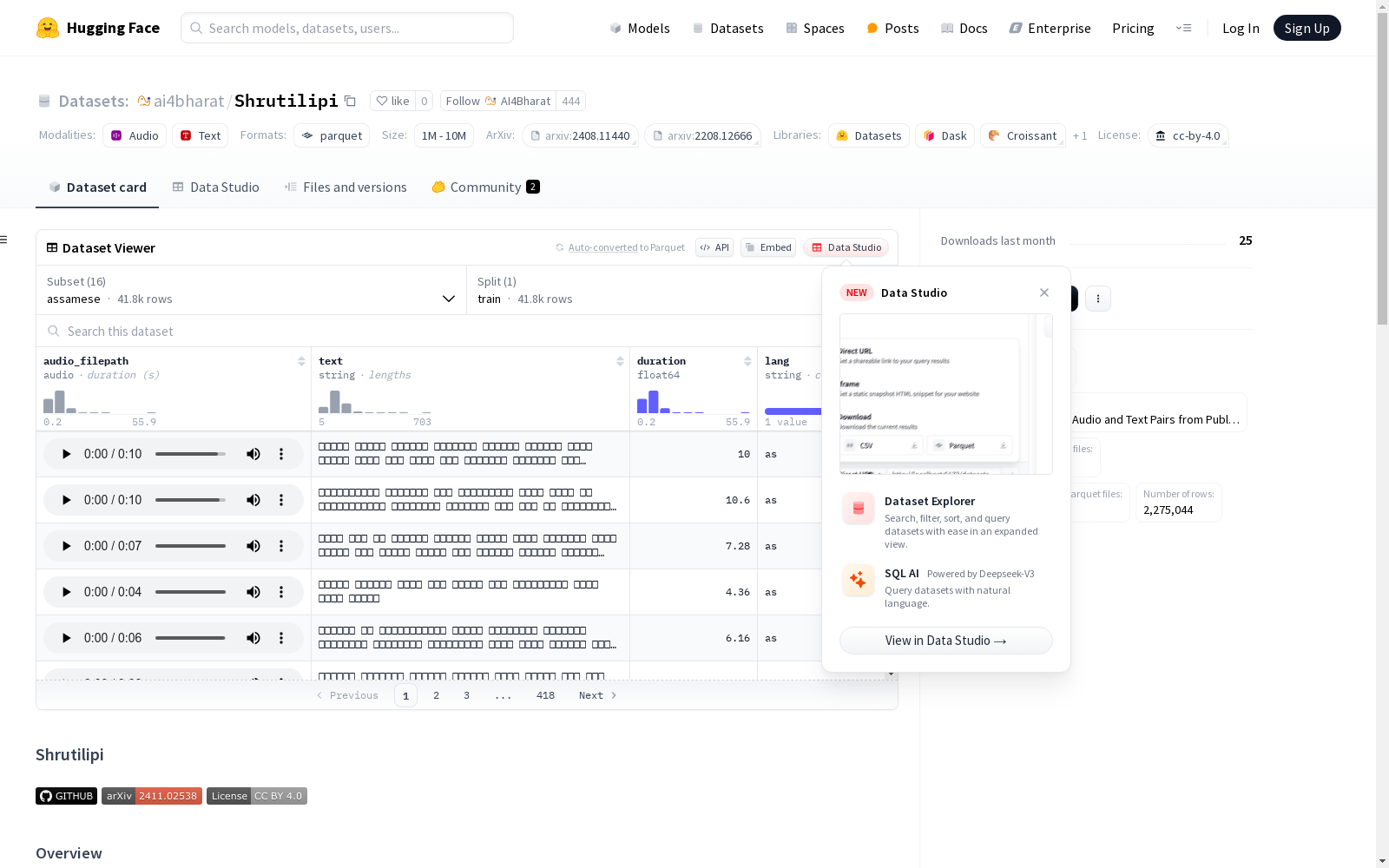
Task: Sort by audio_filepath column
Action: pyautogui.click(x=301, y=361)
